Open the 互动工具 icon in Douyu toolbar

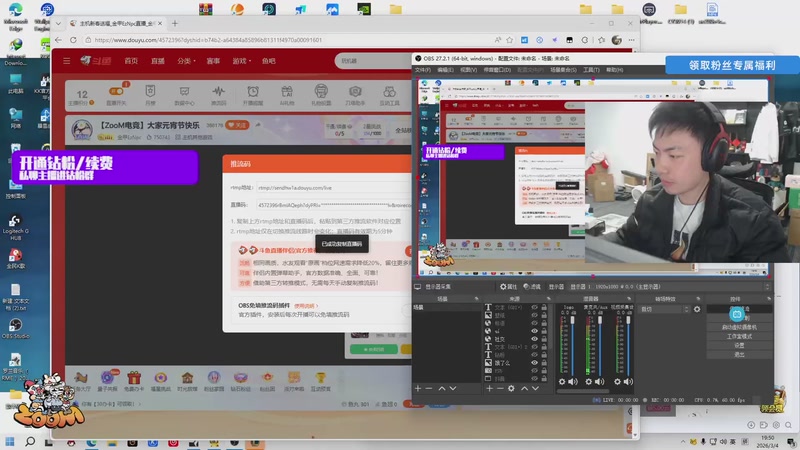[x=389, y=94]
